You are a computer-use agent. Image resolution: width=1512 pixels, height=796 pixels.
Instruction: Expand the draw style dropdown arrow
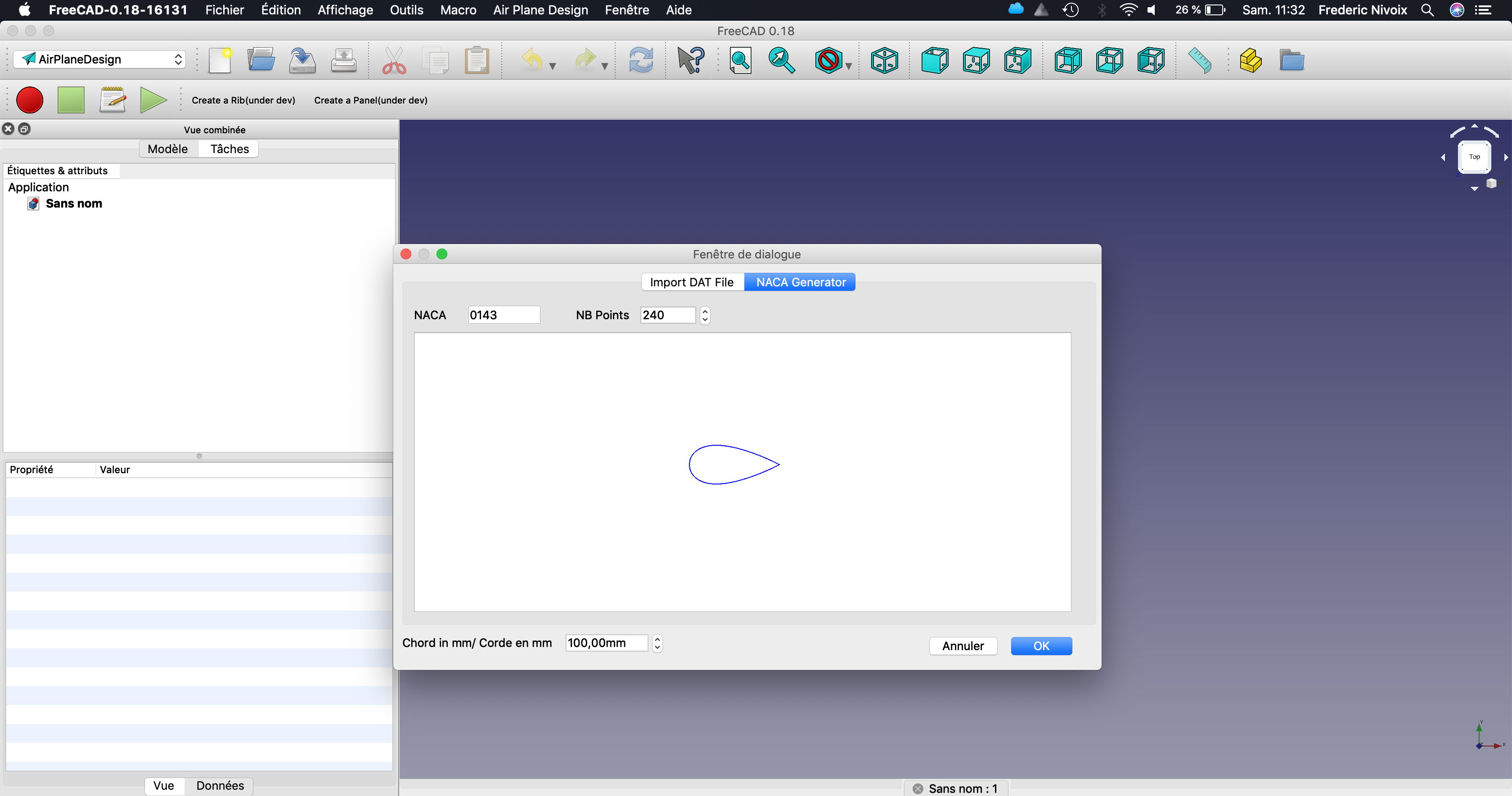(x=849, y=66)
